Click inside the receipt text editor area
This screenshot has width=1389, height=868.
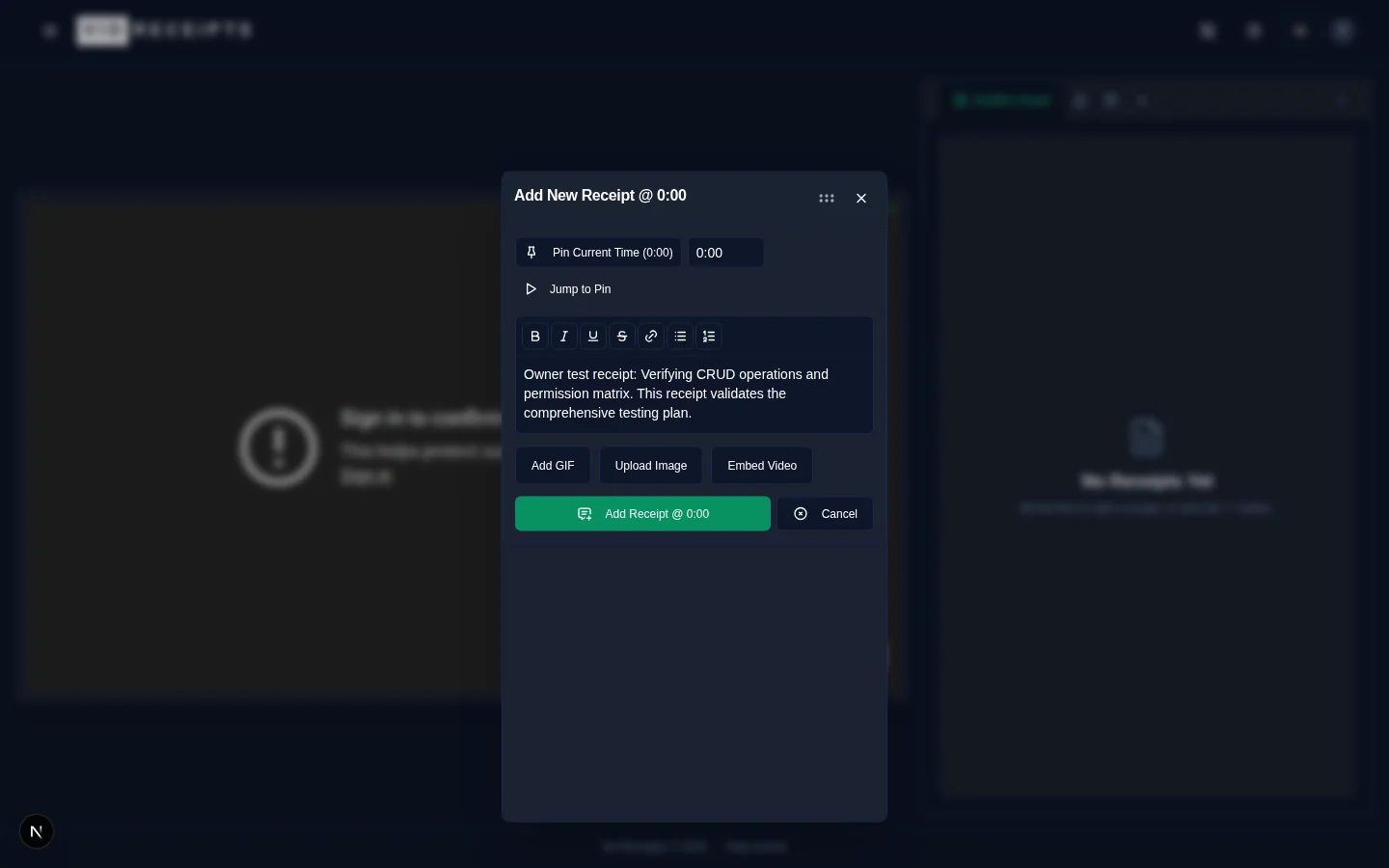[x=694, y=393]
